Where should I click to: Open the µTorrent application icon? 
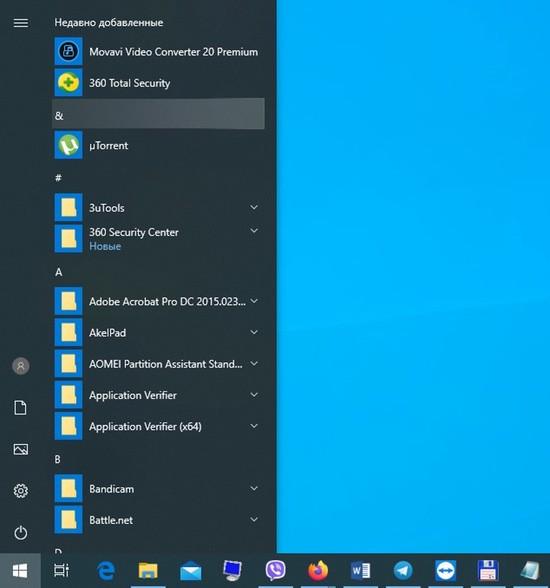[69, 145]
